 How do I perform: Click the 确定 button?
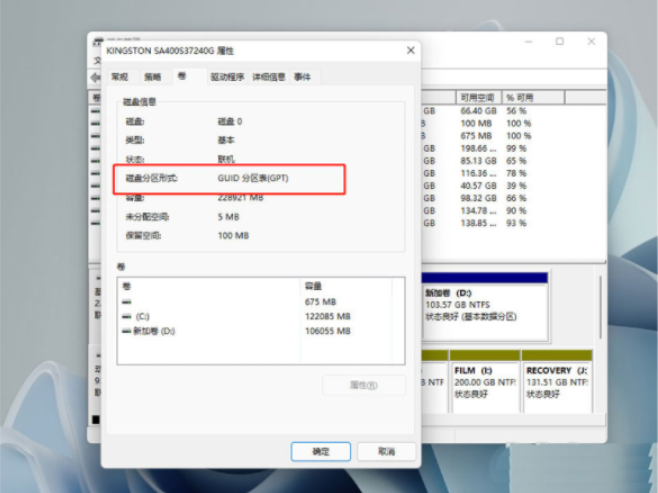click(x=321, y=451)
